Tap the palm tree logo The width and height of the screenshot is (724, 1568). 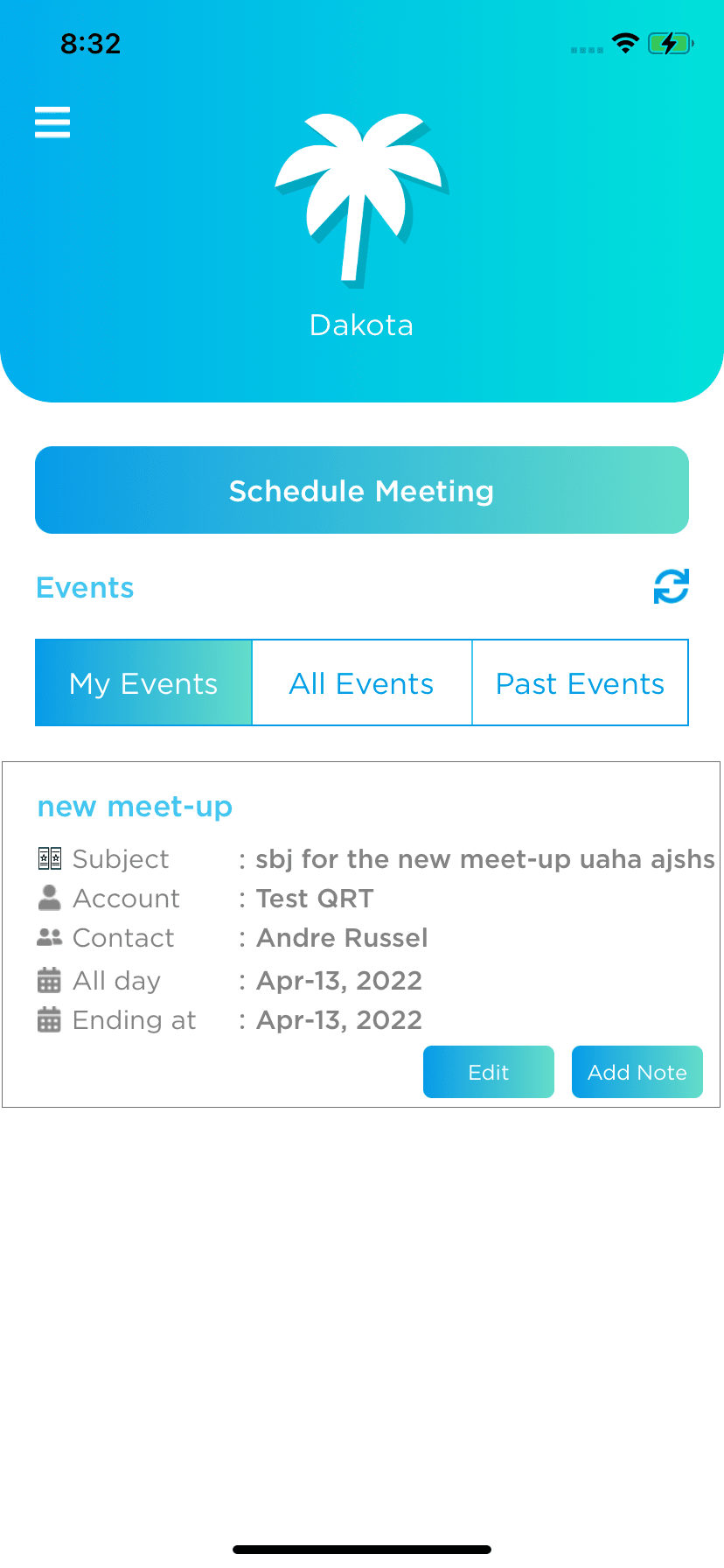(362, 200)
